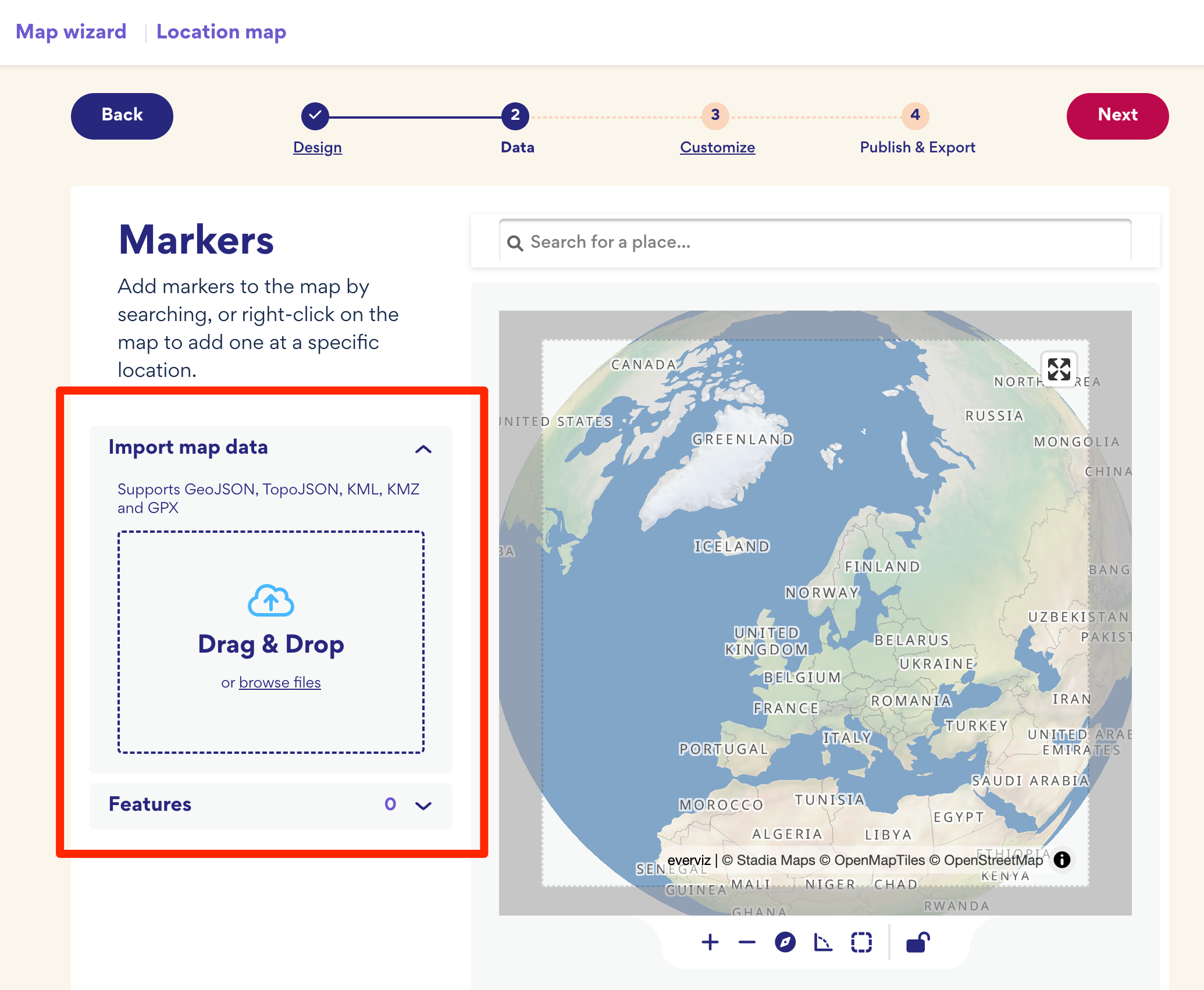Collapse the Import map data section
This screenshot has width=1204, height=990.
423,448
